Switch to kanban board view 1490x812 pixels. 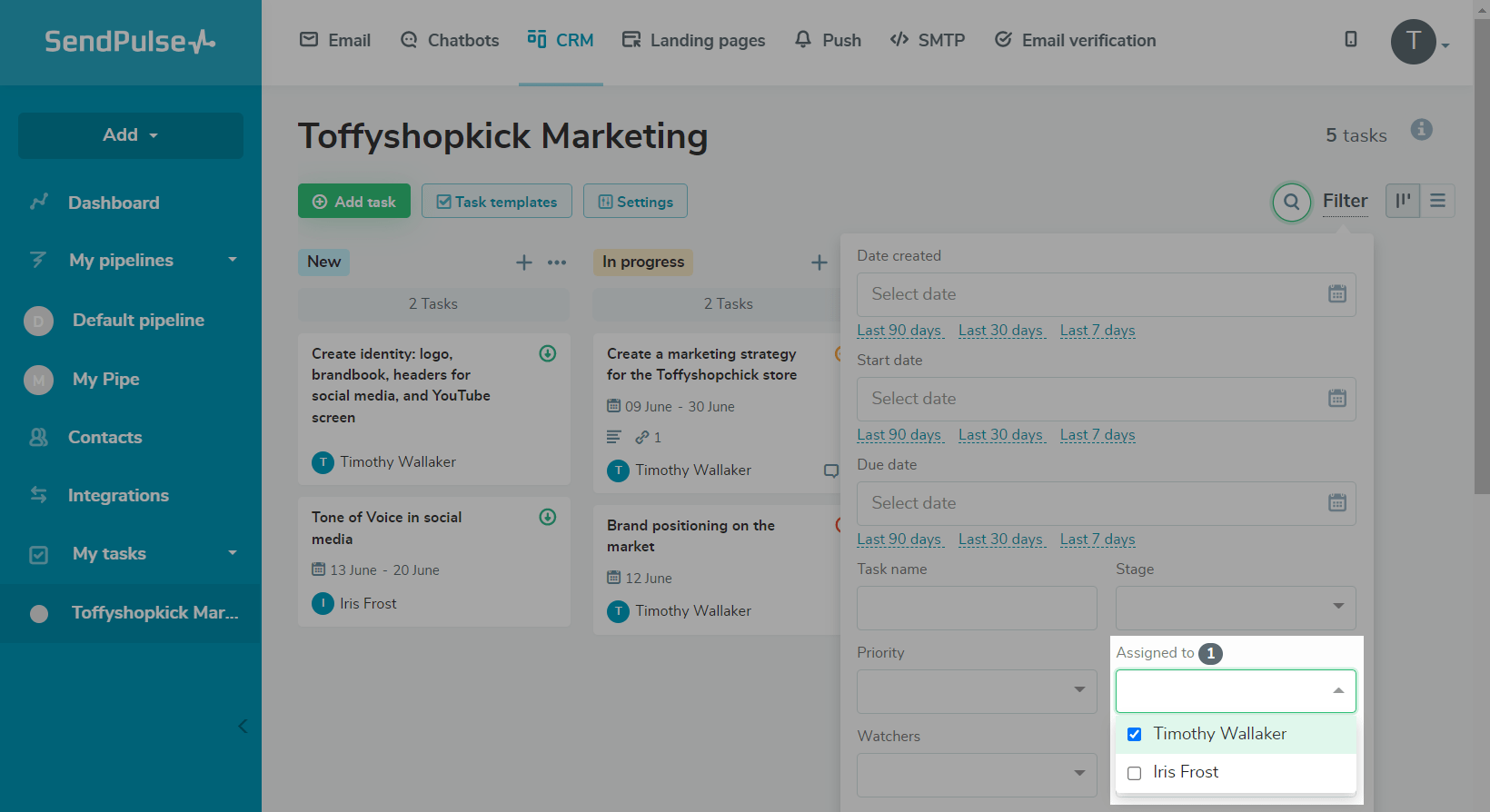click(x=1403, y=201)
